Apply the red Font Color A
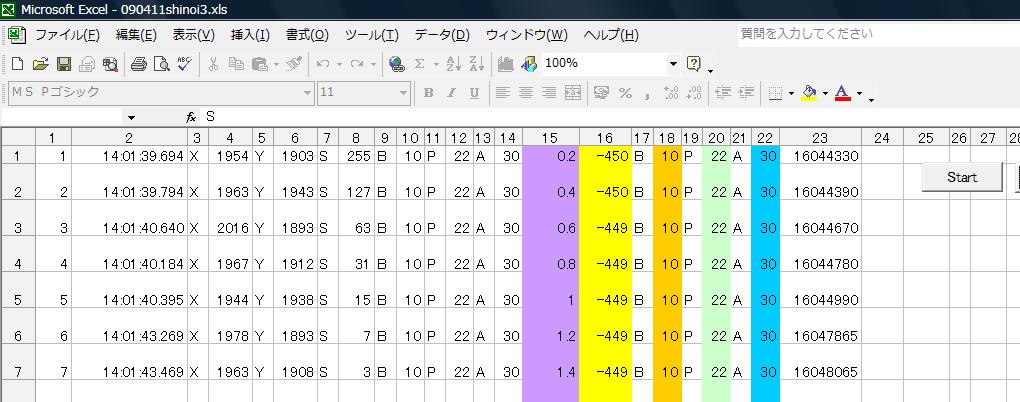 coord(842,93)
